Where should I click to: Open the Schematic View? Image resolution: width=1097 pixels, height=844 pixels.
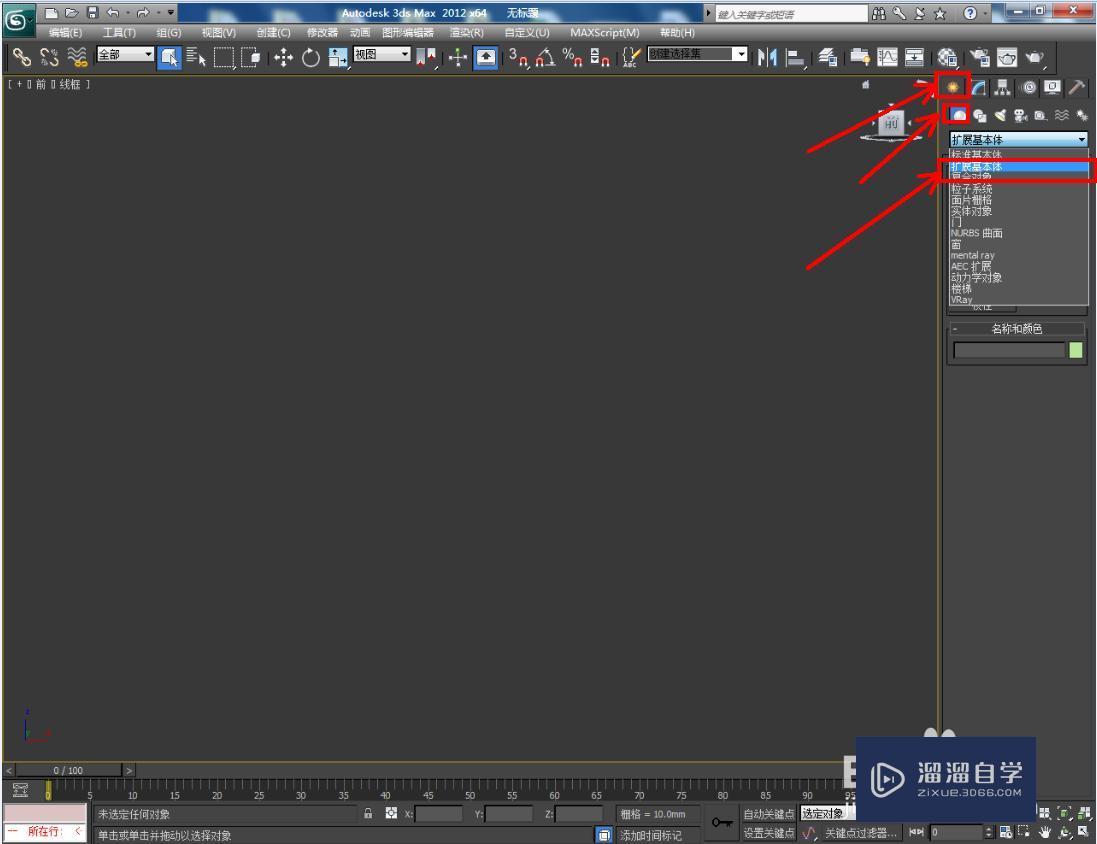click(914, 57)
